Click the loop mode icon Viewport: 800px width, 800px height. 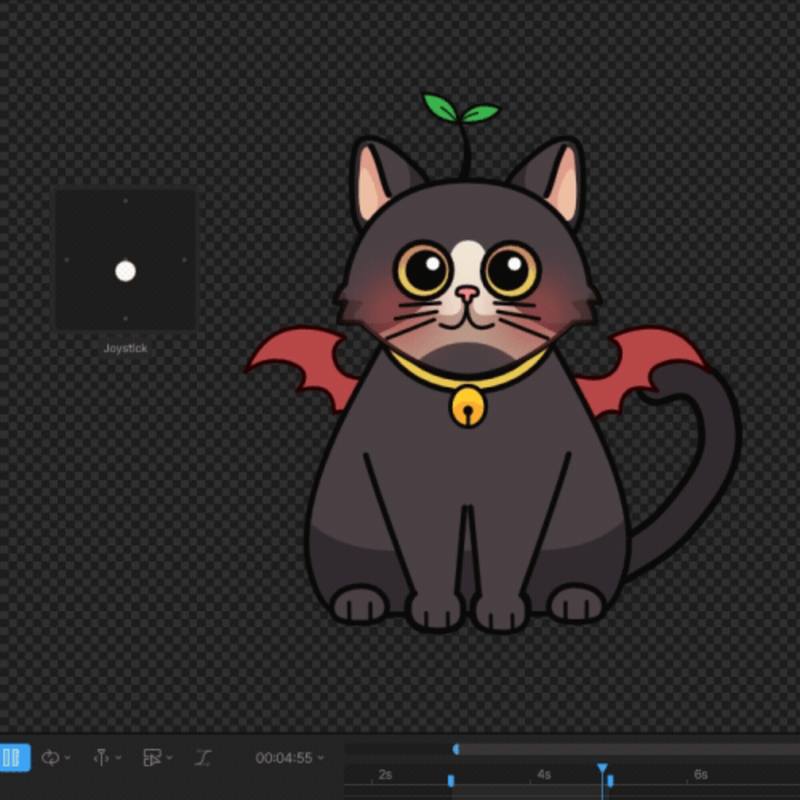coord(50,758)
